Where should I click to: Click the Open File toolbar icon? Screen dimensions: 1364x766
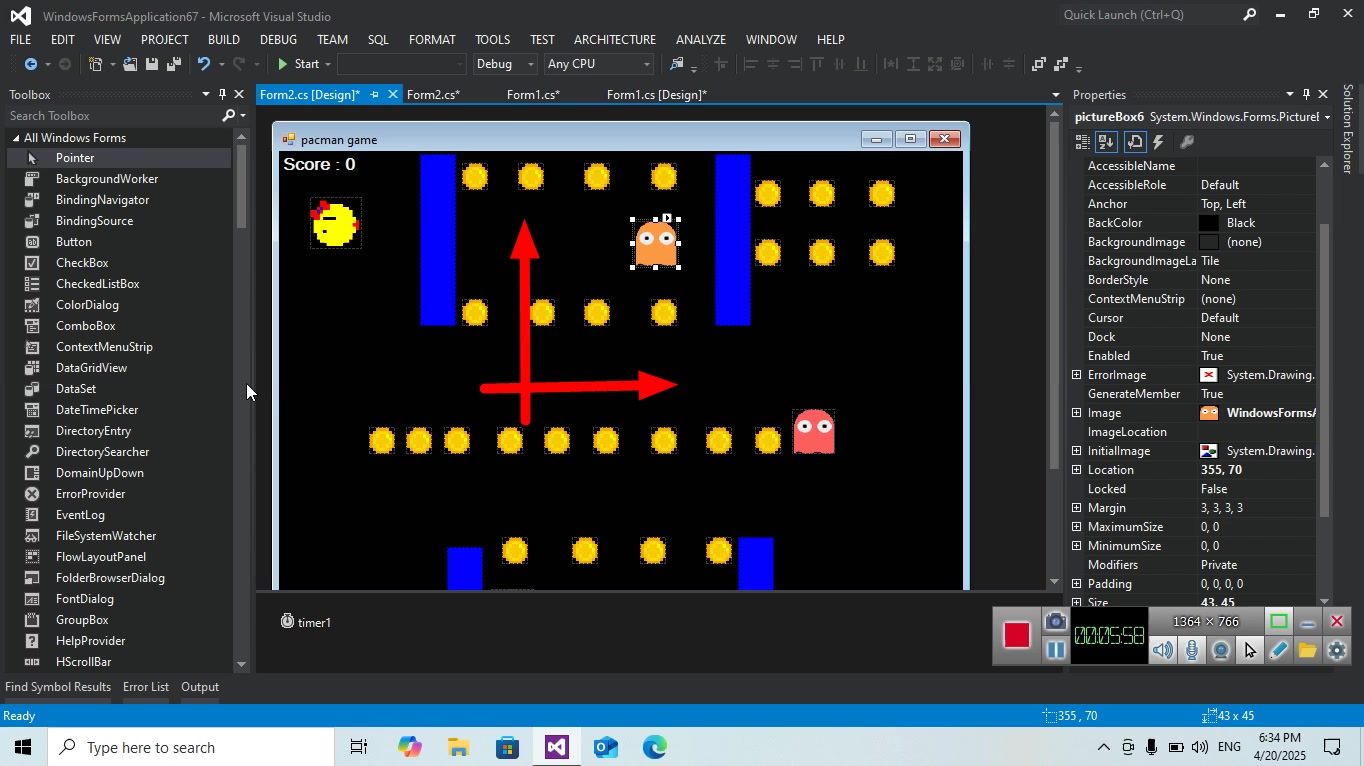[130, 64]
